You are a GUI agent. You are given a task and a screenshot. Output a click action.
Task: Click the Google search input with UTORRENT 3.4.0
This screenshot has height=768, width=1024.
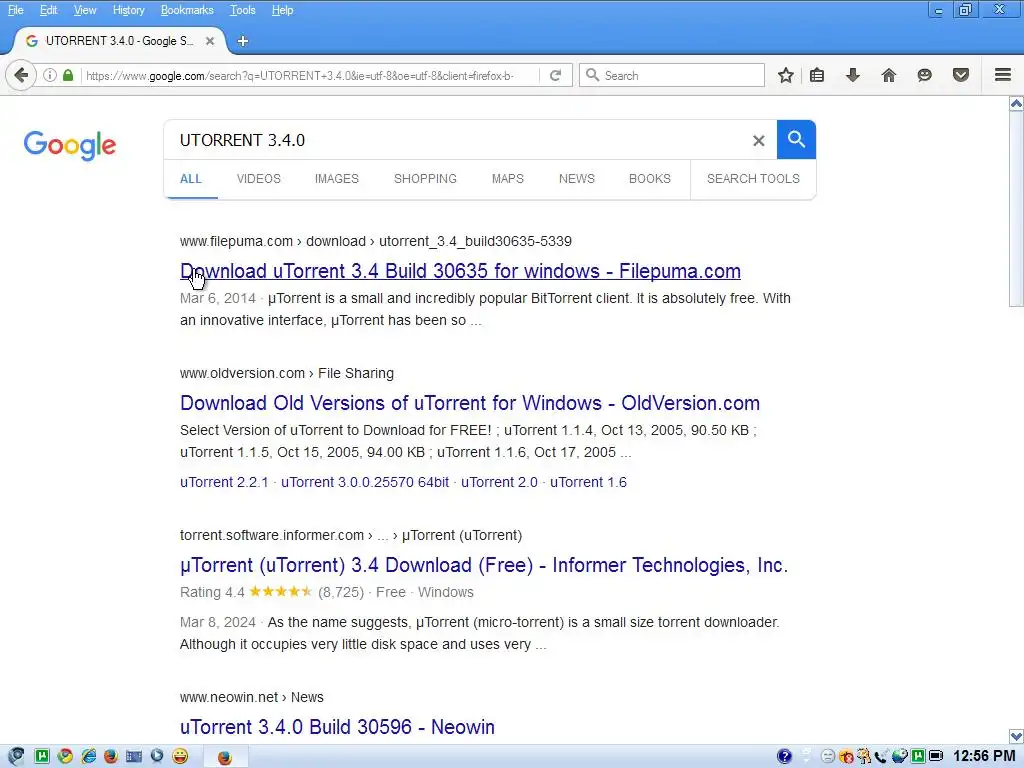pos(457,140)
